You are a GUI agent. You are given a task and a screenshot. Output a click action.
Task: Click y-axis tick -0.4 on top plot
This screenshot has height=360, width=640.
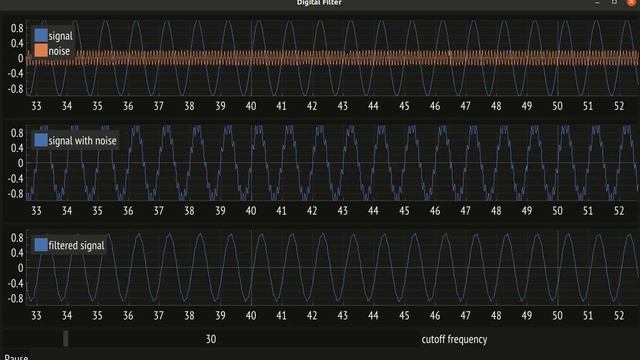(x=16, y=73)
